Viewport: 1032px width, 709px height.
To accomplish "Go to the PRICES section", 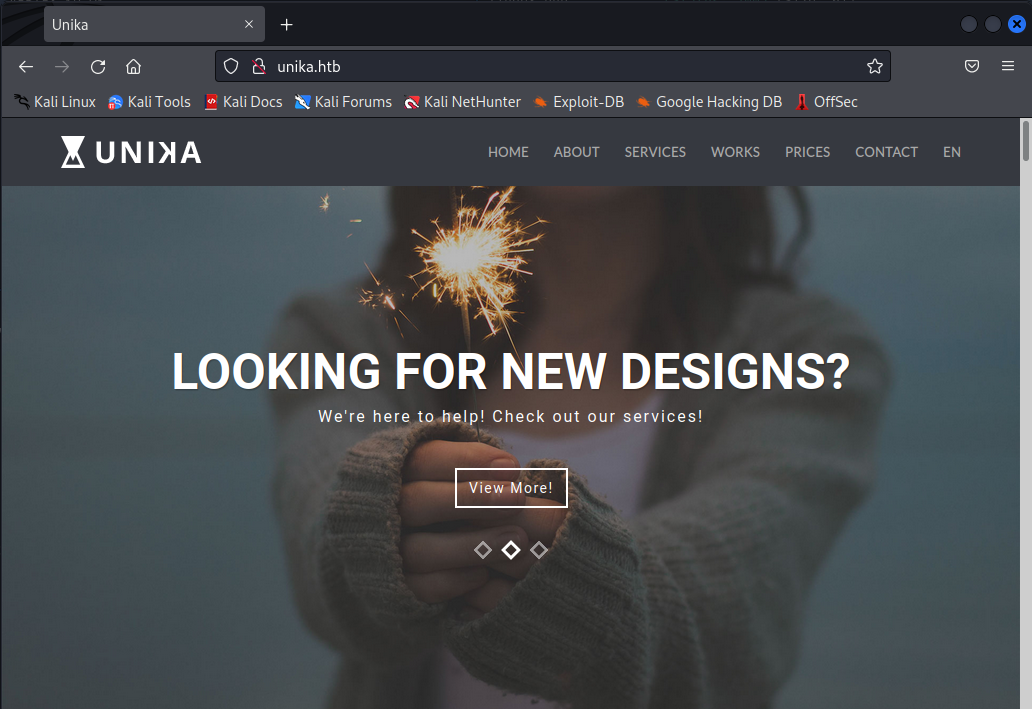I will coord(808,152).
